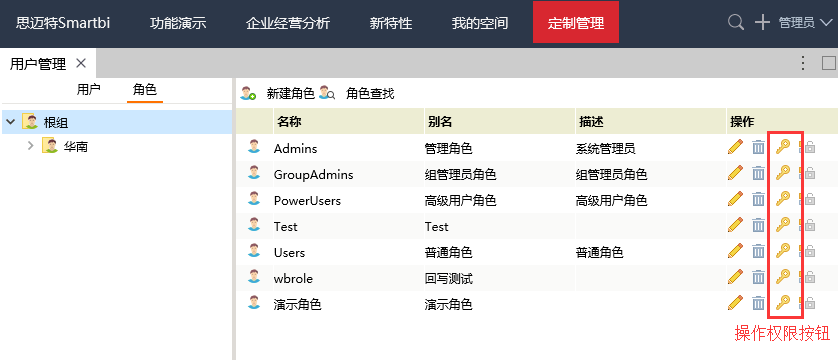The height and width of the screenshot is (360, 838).
Task: Select the wbrole role name
Action: pos(293,279)
